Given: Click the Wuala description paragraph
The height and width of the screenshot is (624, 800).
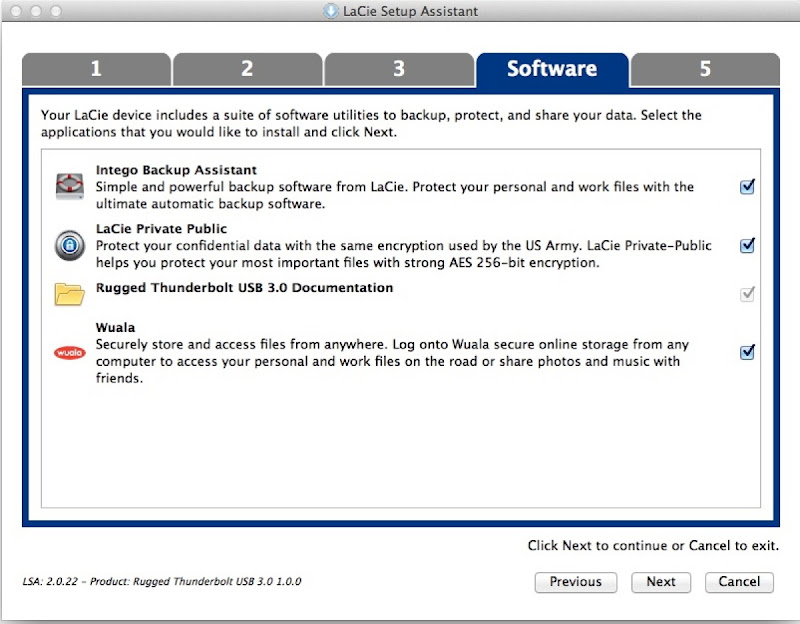Looking at the screenshot, I should 392,361.
